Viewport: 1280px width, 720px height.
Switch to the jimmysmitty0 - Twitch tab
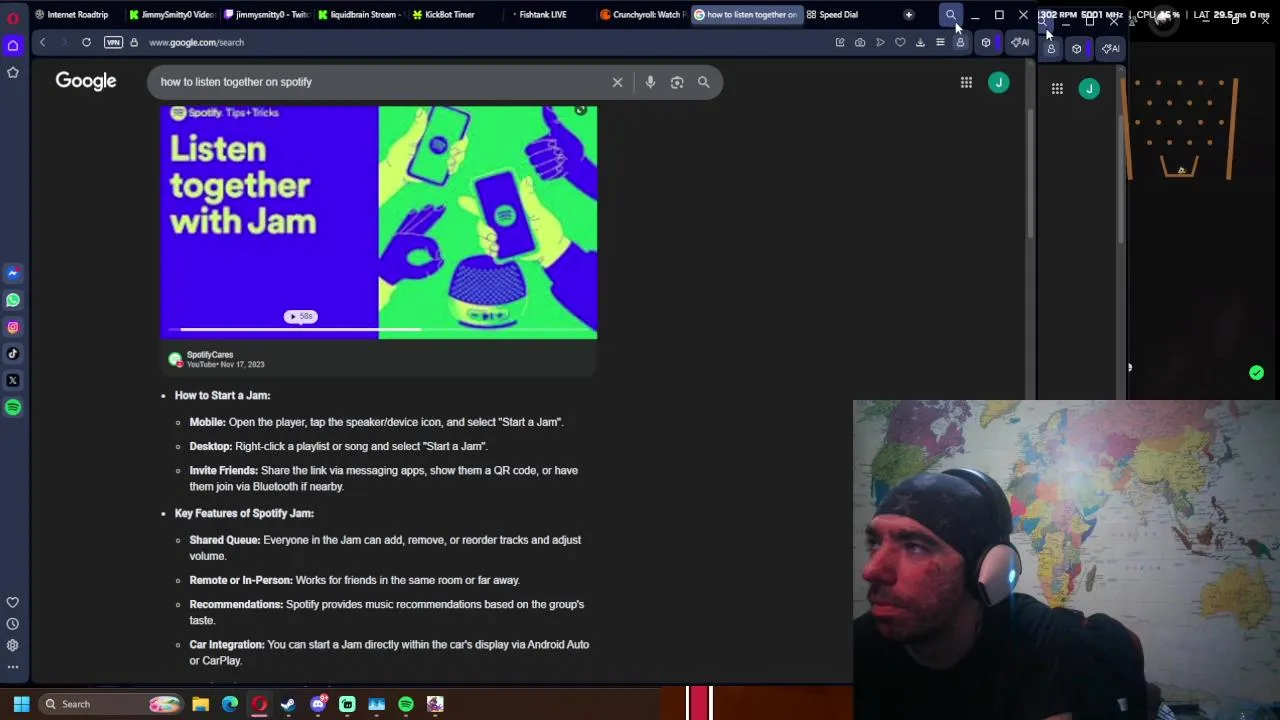(x=266, y=15)
